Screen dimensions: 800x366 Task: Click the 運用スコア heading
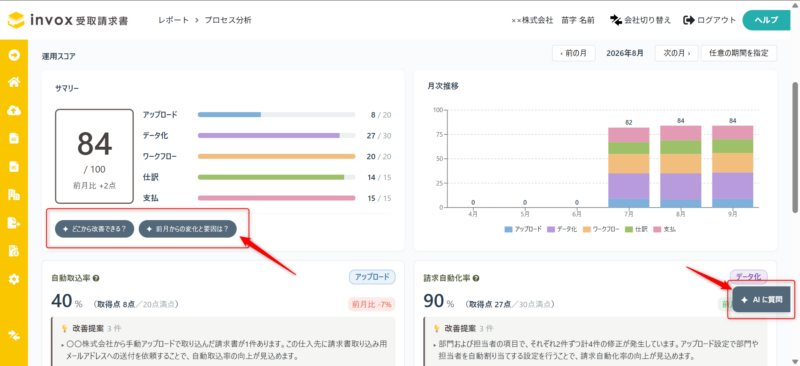pos(59,57)
